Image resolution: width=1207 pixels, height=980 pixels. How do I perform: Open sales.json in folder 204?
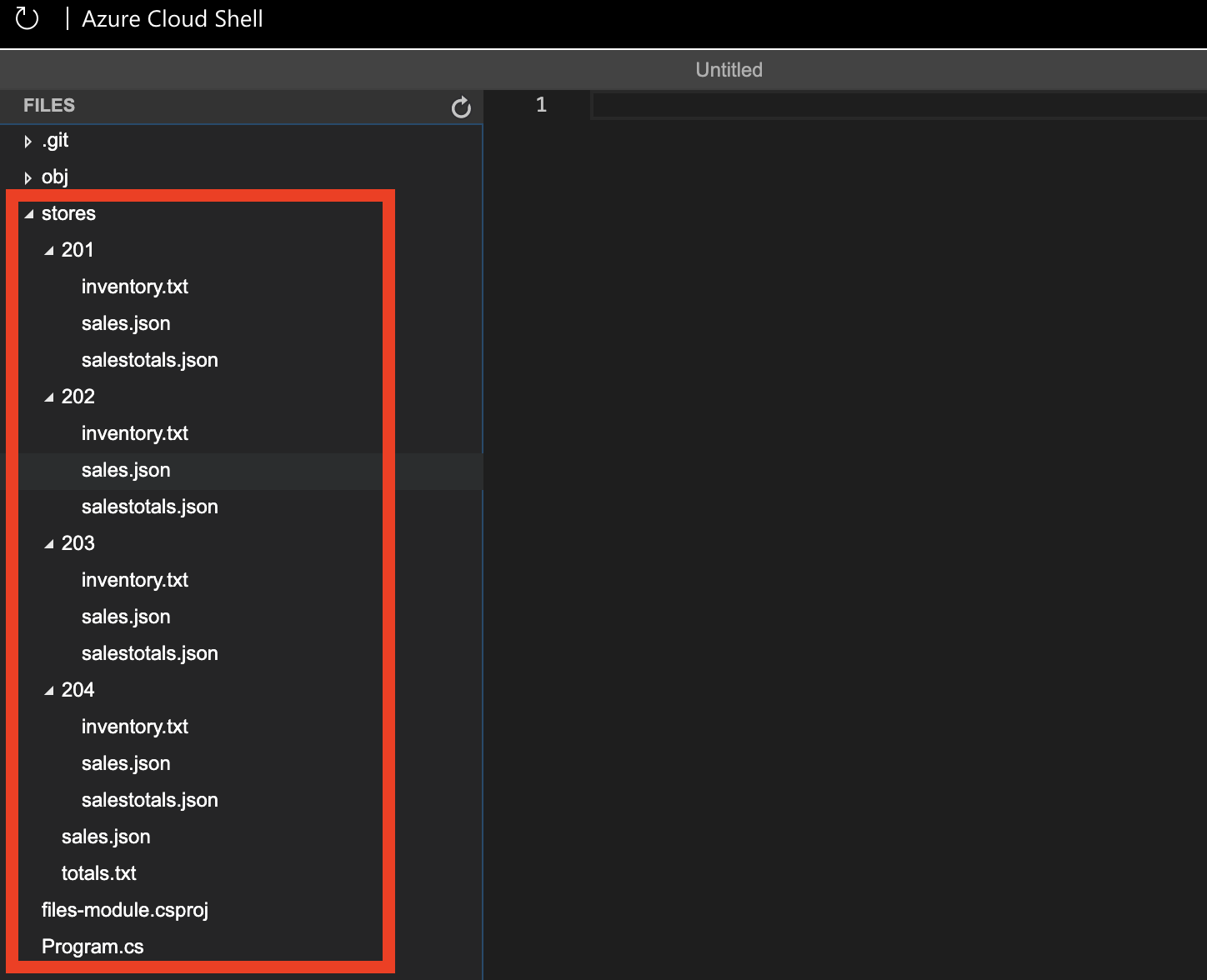(126, 763)
